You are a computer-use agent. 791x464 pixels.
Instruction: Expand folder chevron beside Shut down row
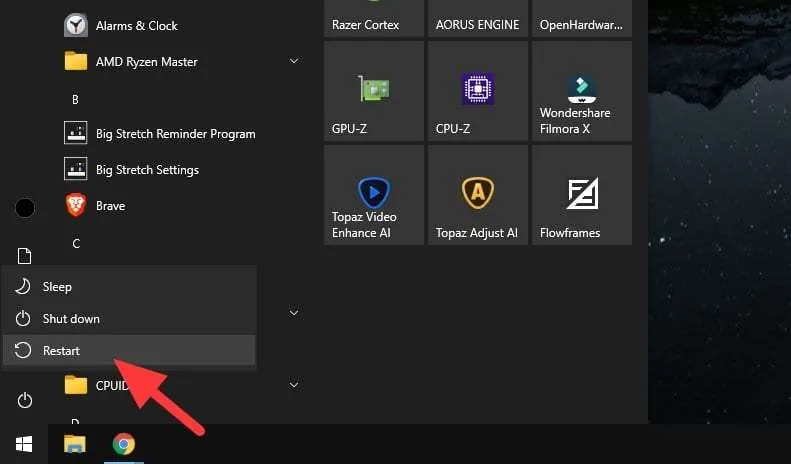tap(294, 313)
